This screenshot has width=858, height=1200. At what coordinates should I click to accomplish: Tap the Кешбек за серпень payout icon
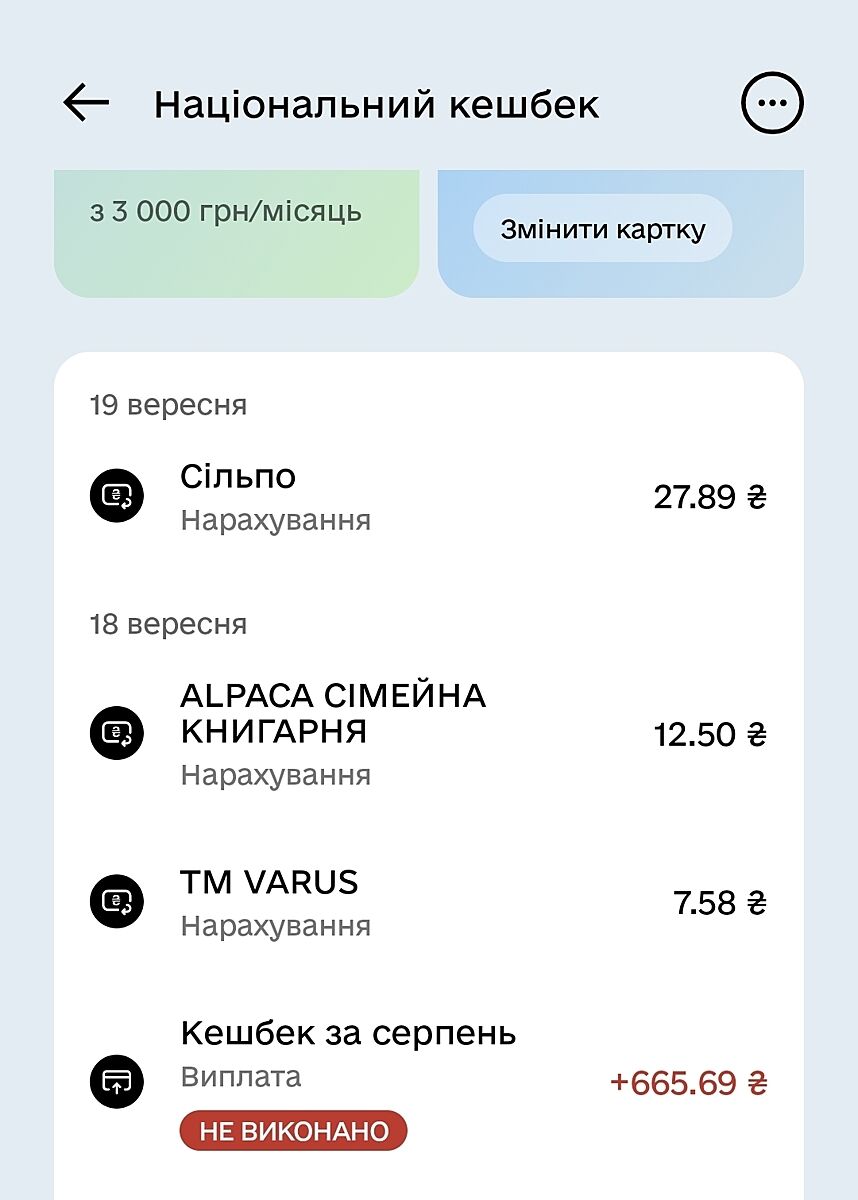[117, 1081]
